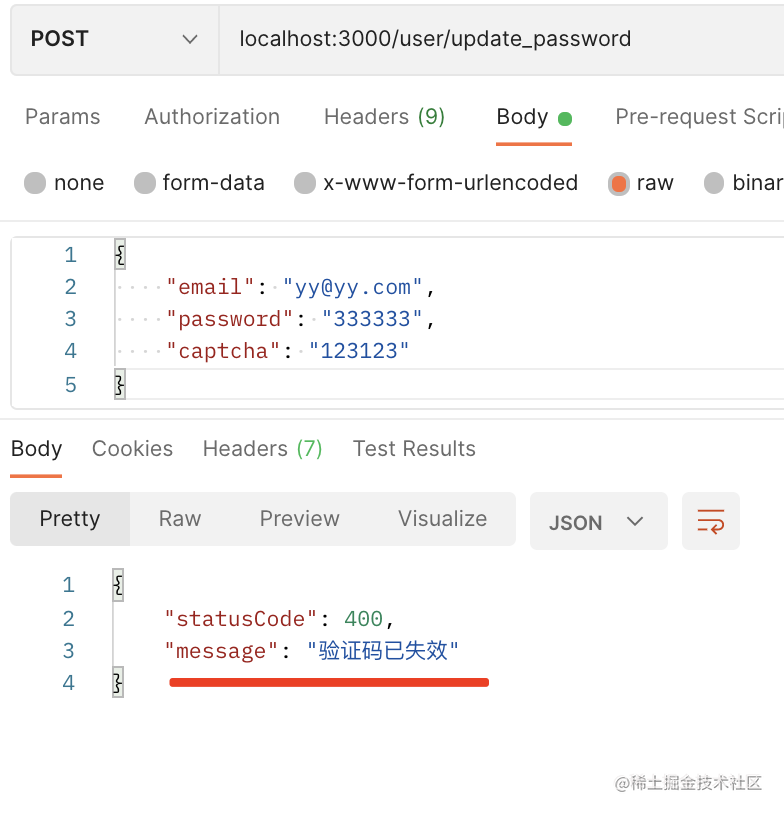784x814 pixels.
Task: Click the captcha line in request body
Action: pos(290,351)
